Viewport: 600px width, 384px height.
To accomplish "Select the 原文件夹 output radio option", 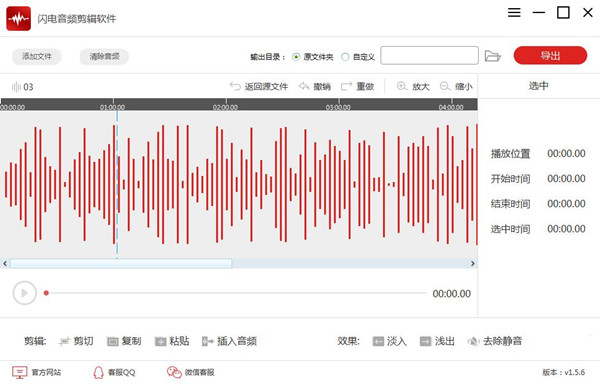I will [x=296, y=57].
